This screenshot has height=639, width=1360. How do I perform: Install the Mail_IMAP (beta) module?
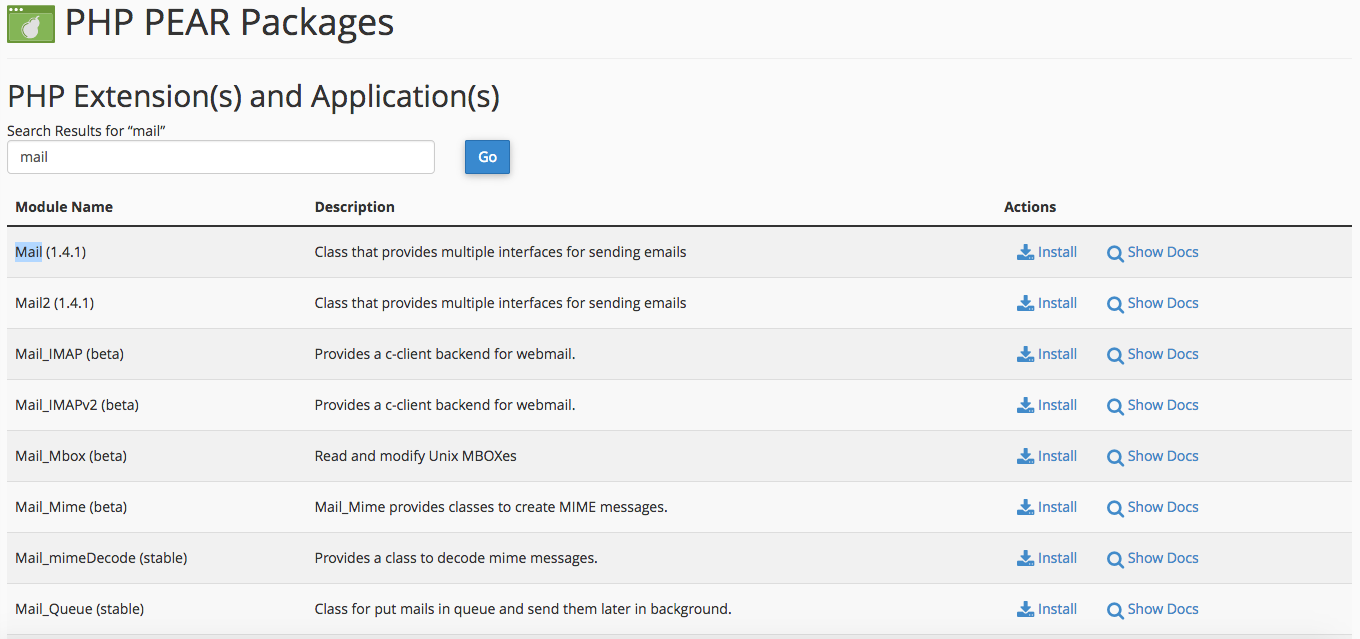[x=1047, y=354]
